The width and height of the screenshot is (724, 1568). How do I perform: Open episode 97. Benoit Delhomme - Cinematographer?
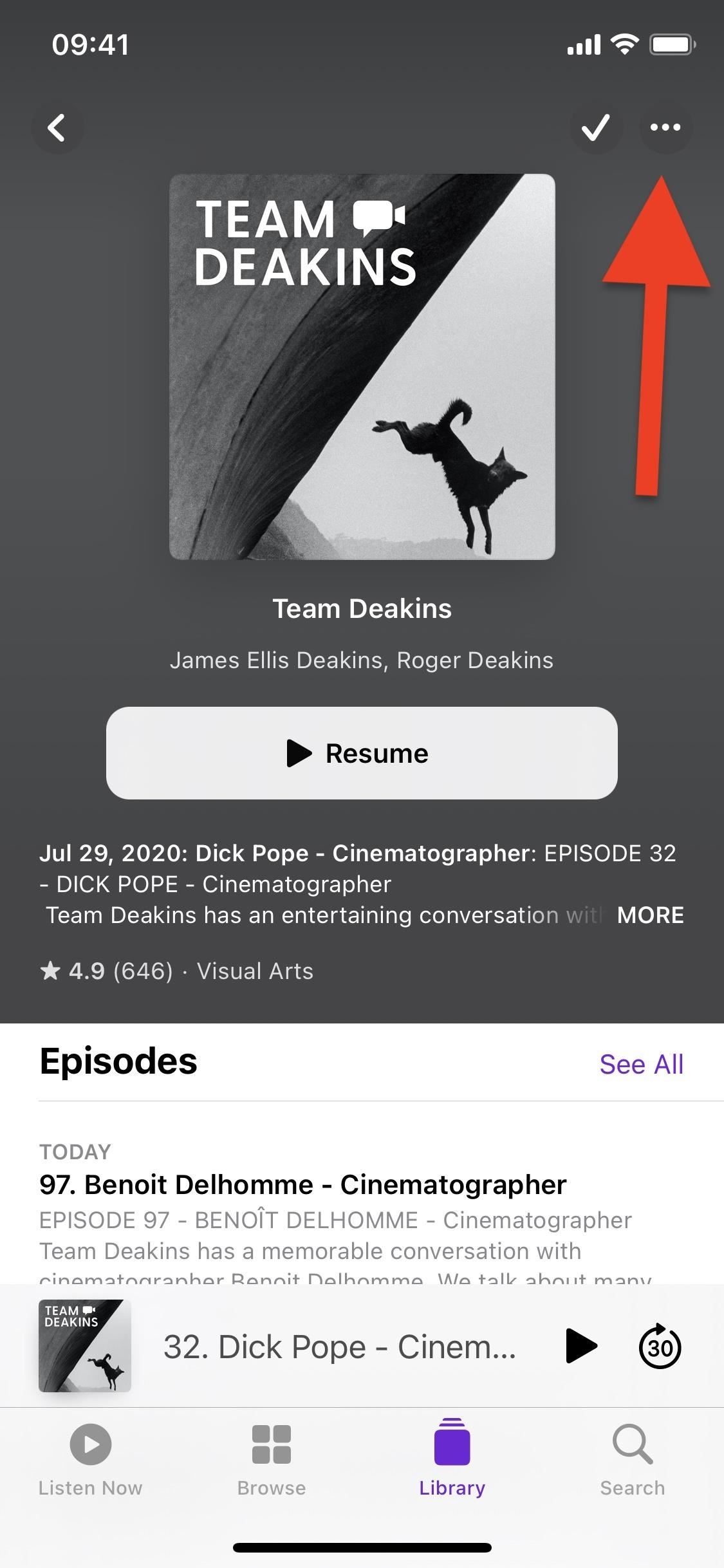click(x=303, y=1184)
